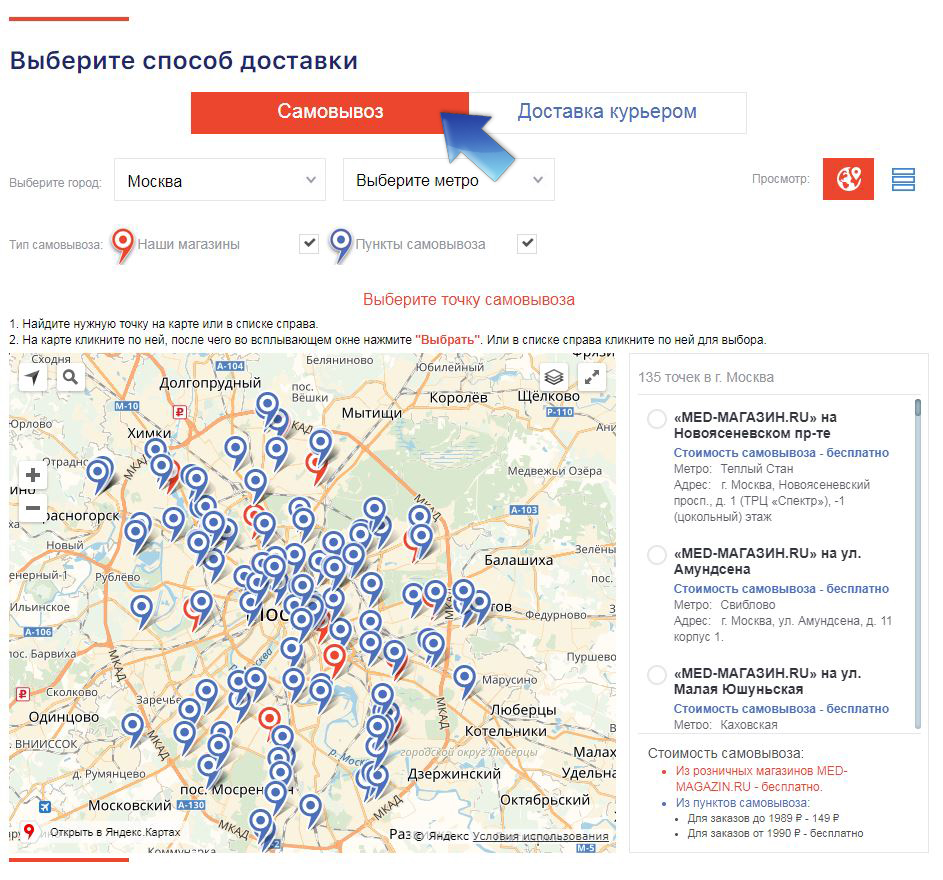Zoom out the map with minus button

tap(33, 508)
